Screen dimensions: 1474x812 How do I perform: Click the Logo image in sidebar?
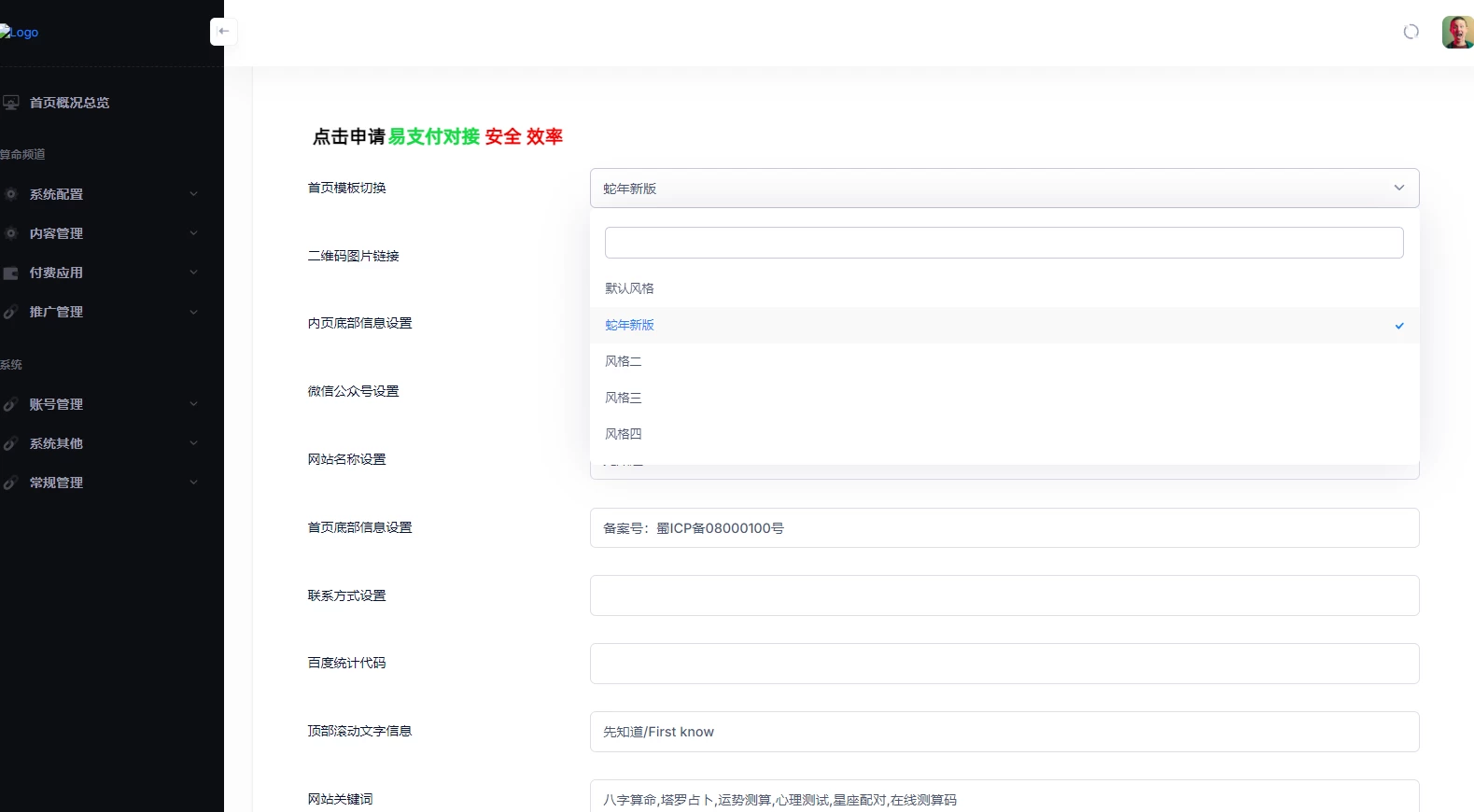20,33
